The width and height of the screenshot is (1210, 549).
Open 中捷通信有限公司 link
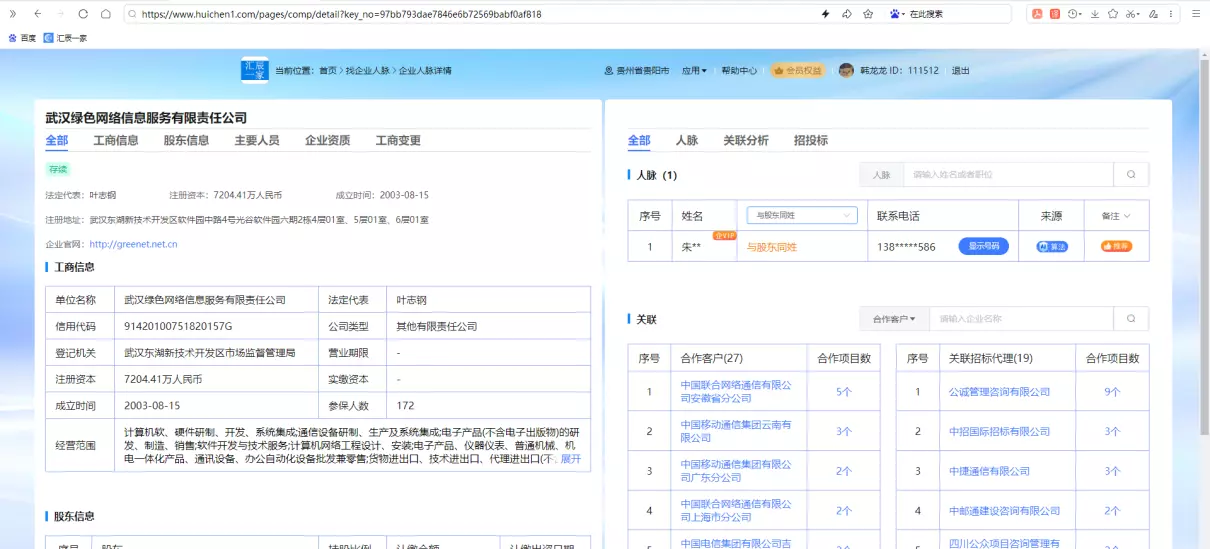989,471
